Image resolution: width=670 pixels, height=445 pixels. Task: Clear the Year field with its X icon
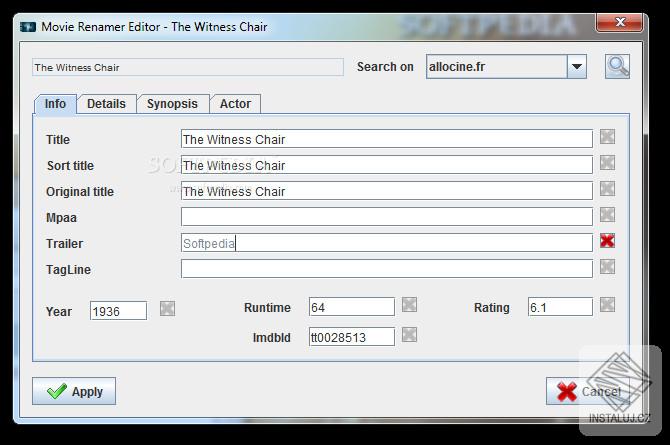(x=168, y=308)
